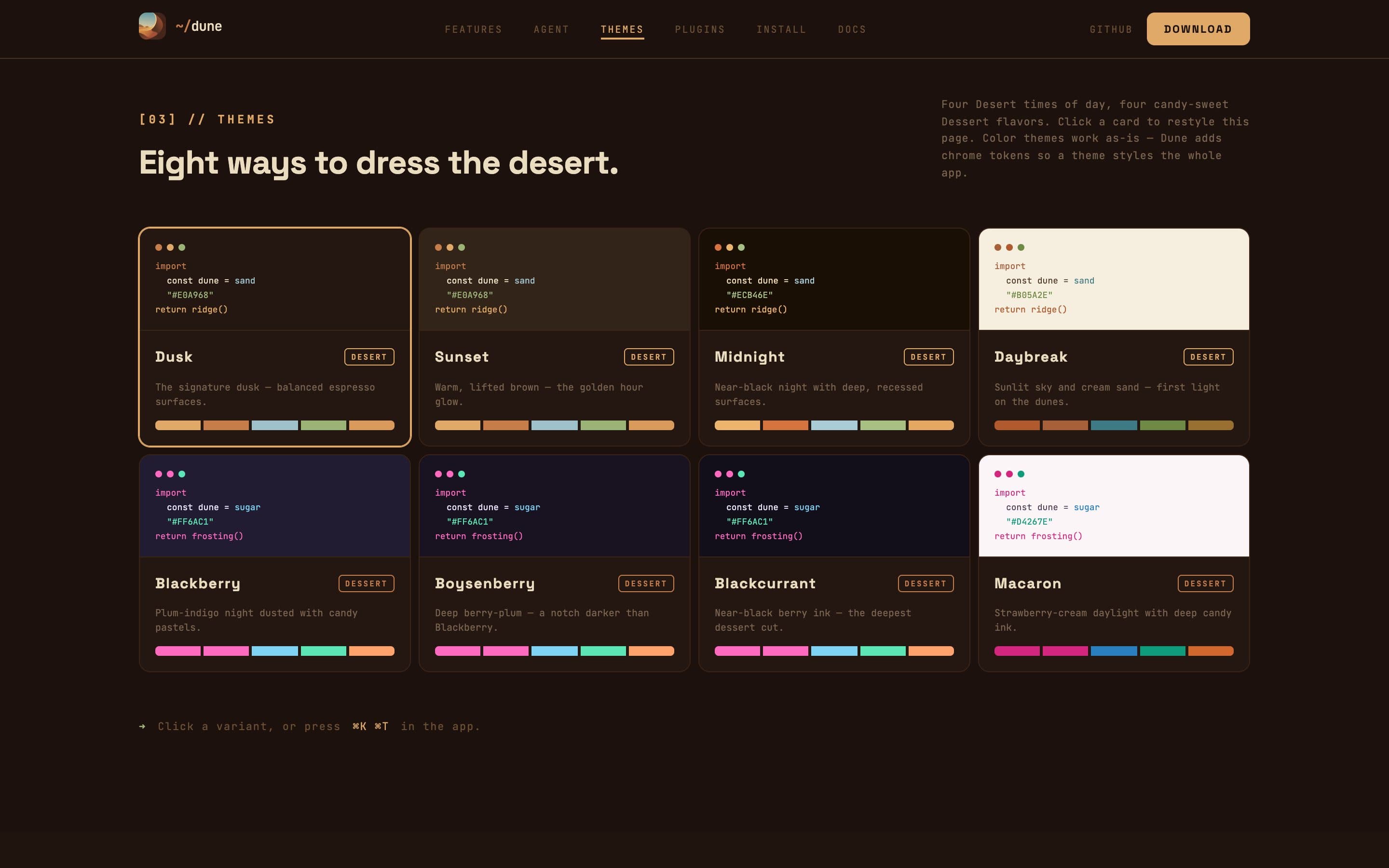Click 'Eight ways to dress the desert.' heading

tap(379, 163)
